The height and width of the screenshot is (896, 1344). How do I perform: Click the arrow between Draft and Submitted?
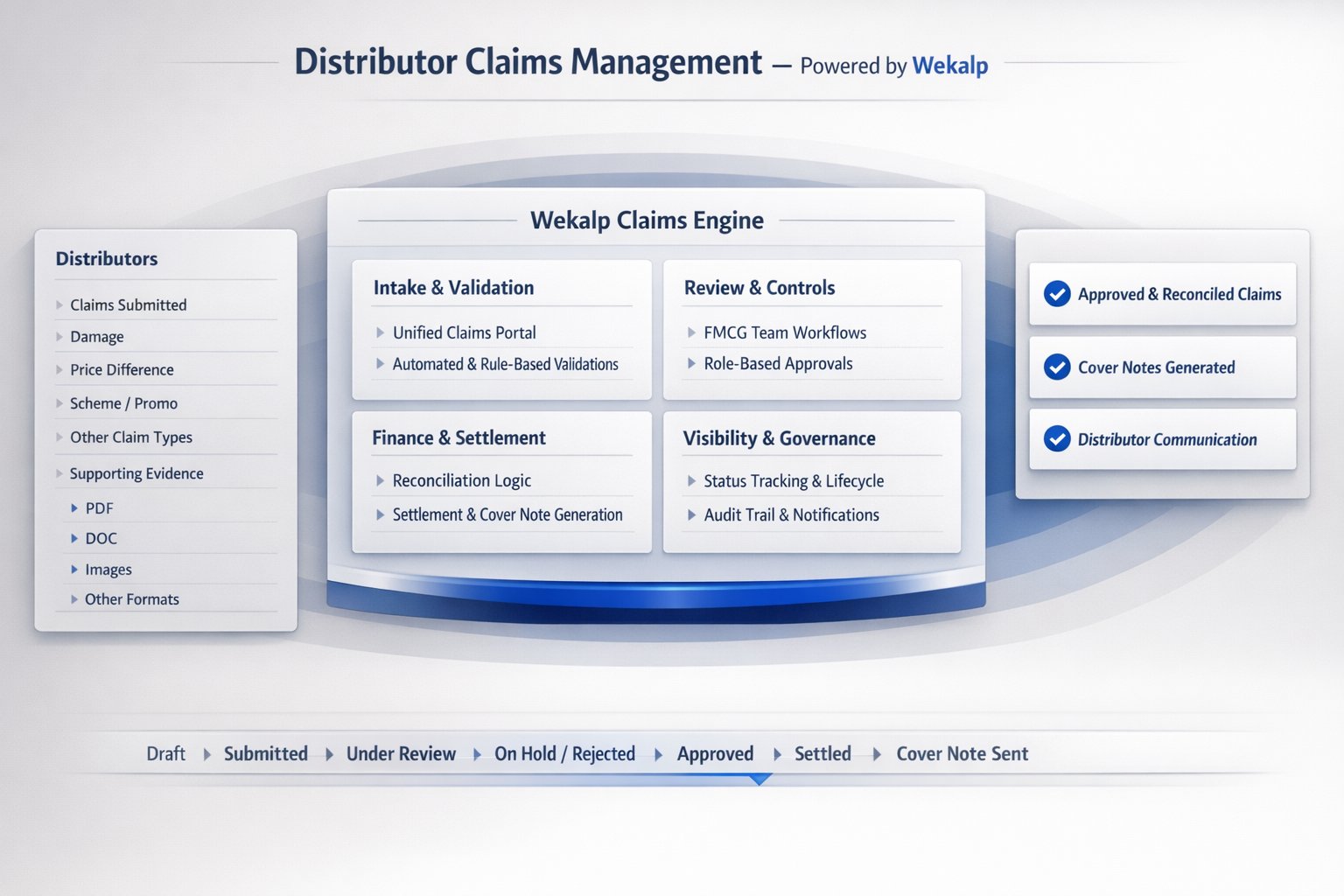coord(206,754)
